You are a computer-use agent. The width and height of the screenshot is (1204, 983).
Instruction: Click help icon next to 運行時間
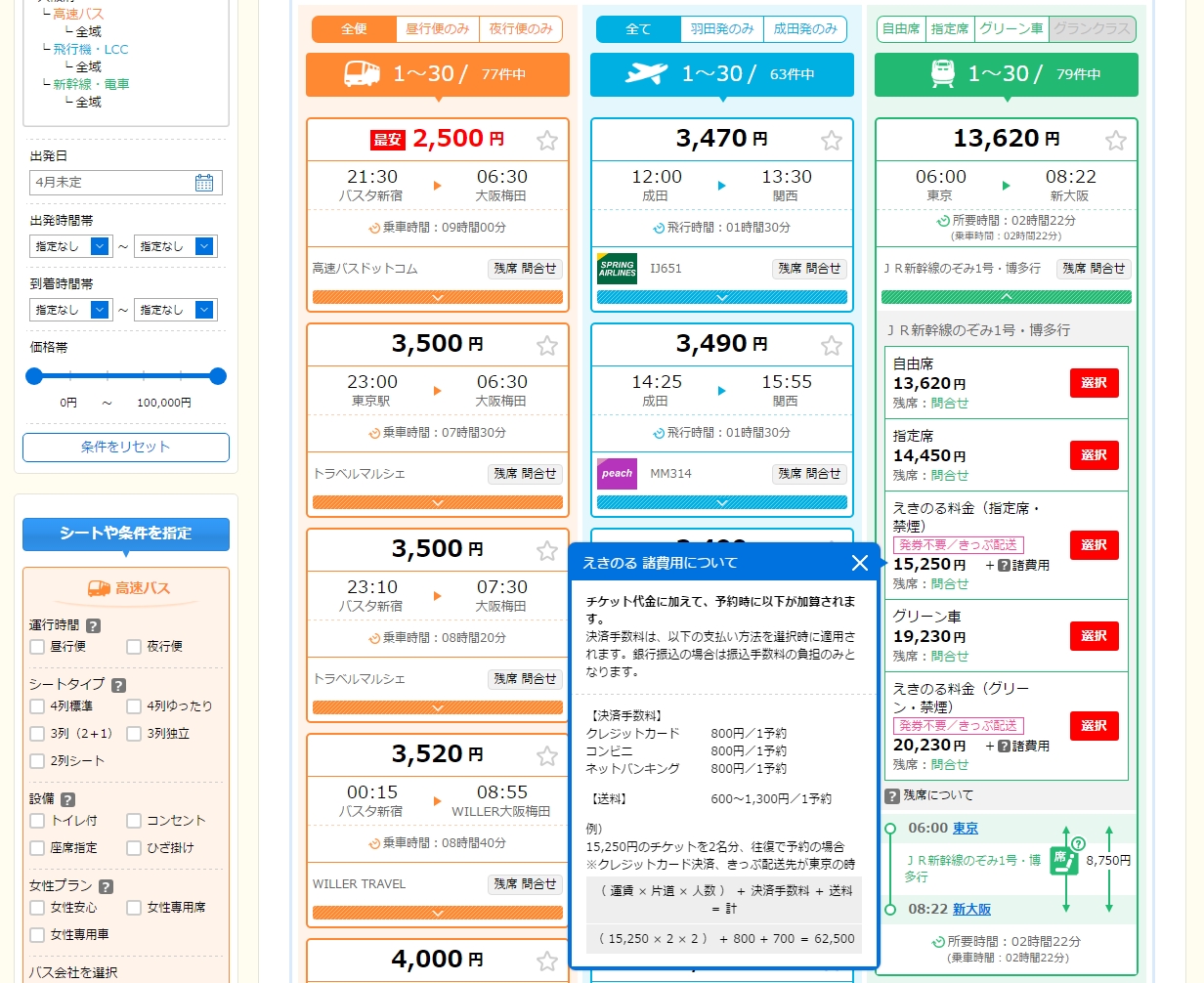coord(94,626)
